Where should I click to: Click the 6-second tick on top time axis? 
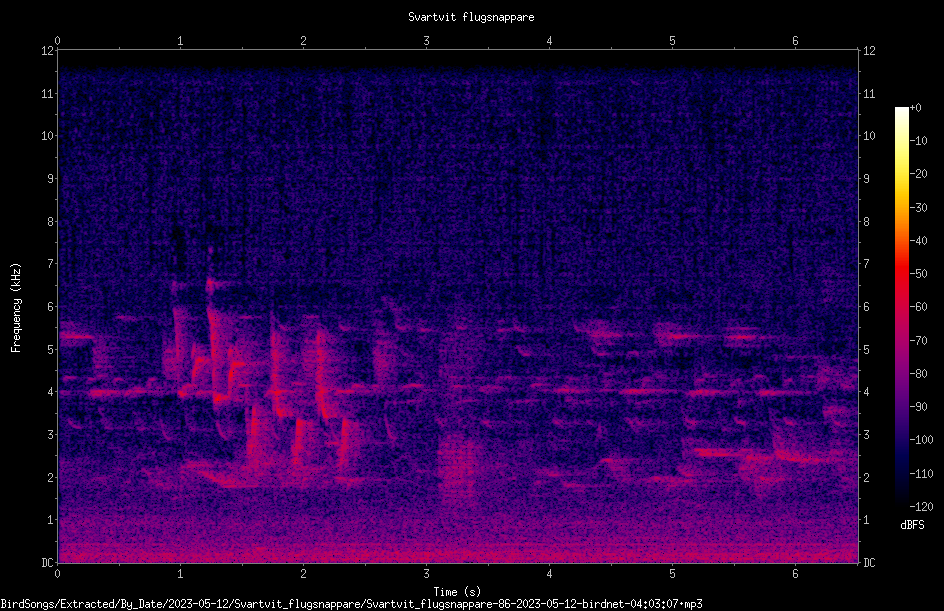click(795, 41)
